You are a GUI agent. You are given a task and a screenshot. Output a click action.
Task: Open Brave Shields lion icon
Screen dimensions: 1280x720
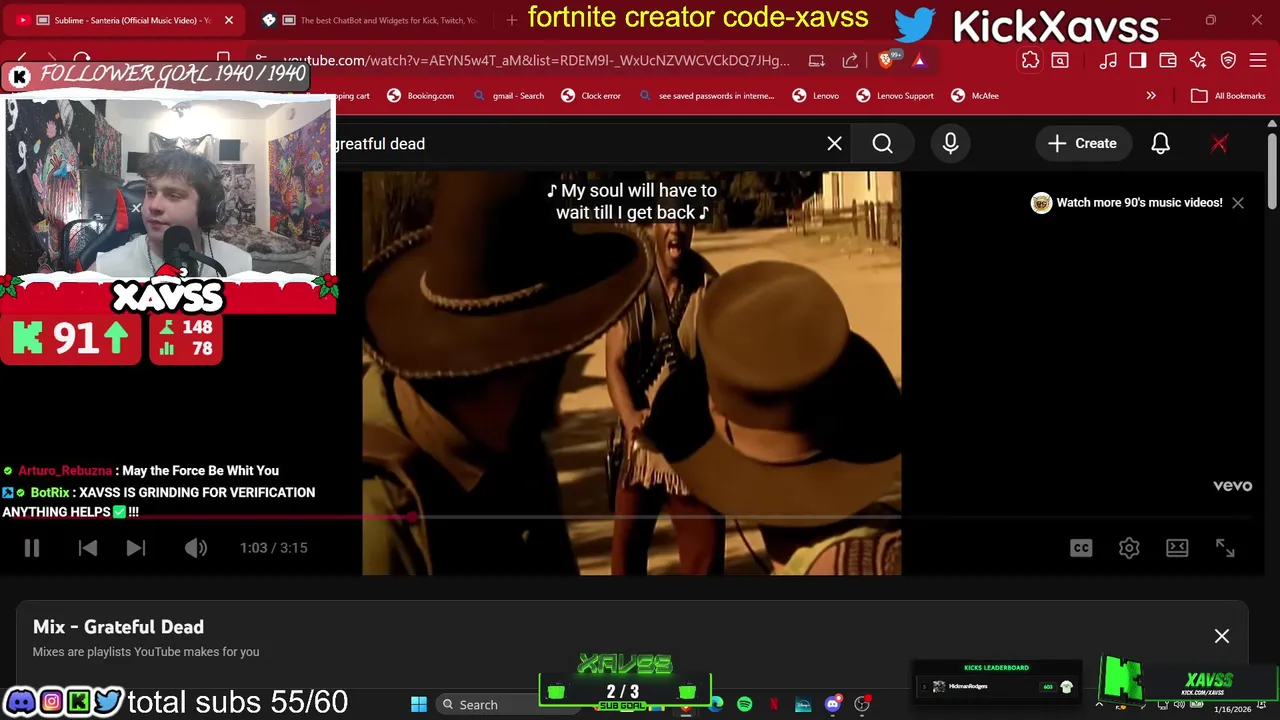pos(887,61)
